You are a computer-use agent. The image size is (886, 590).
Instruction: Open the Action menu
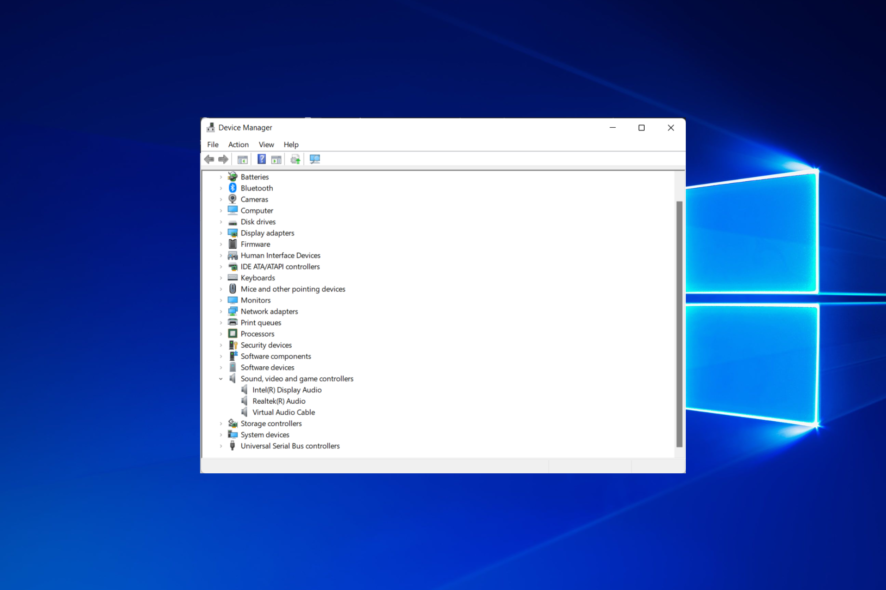pyautogui.click(x=238, y=145)
